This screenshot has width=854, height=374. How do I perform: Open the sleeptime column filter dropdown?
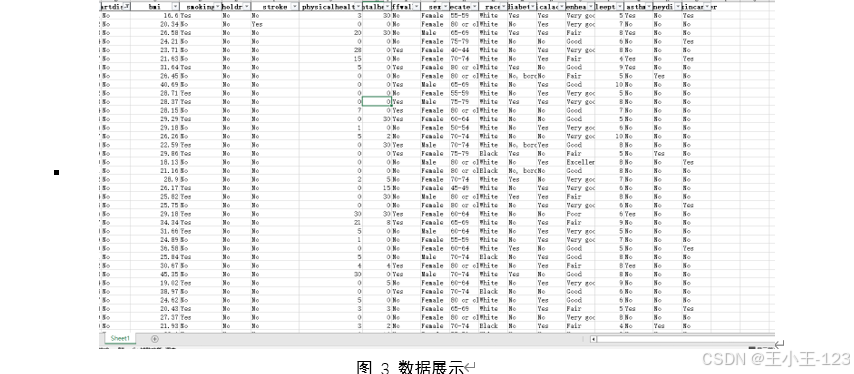click(620, 7)
